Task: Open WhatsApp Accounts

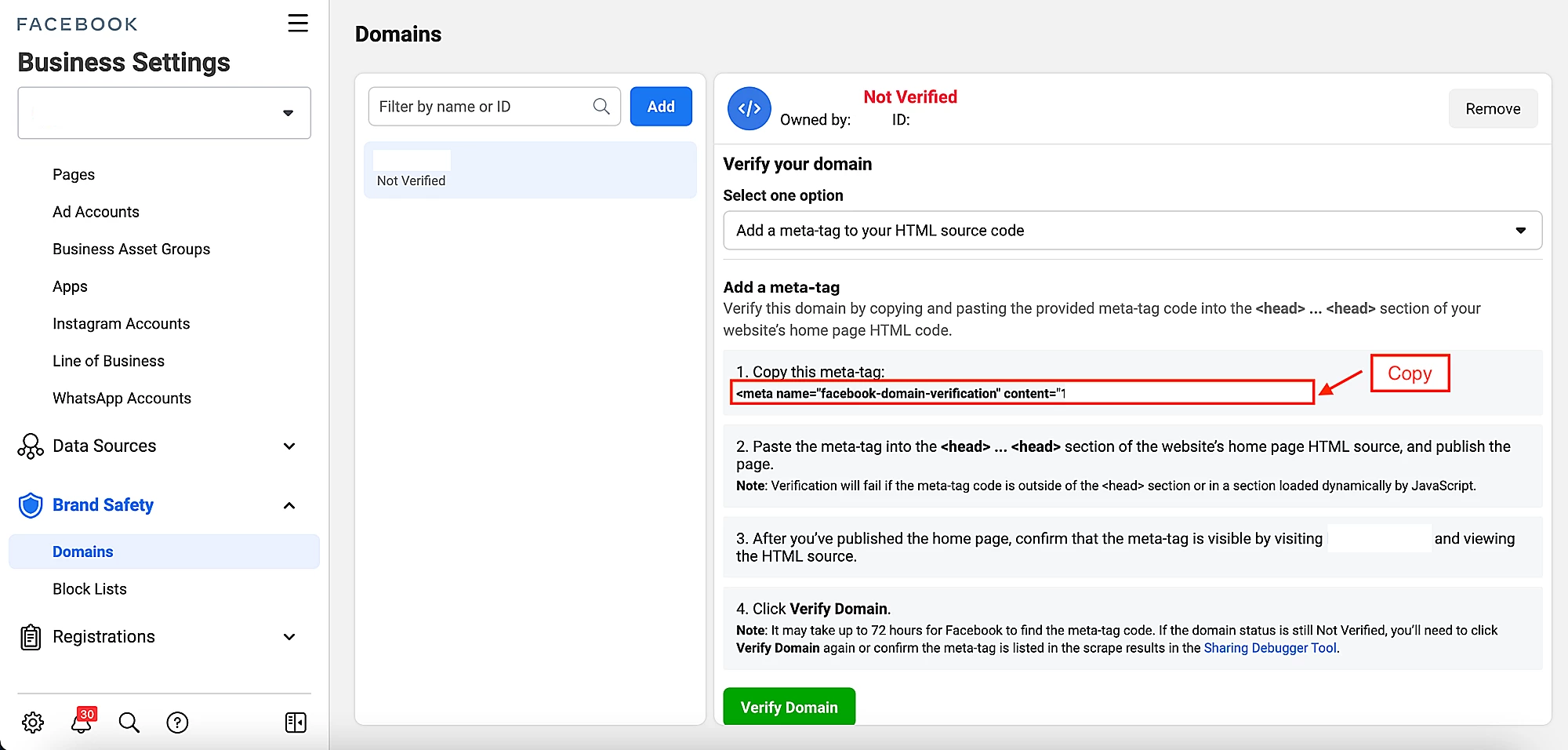Action: pyautogui.click(x=122, y=398)
